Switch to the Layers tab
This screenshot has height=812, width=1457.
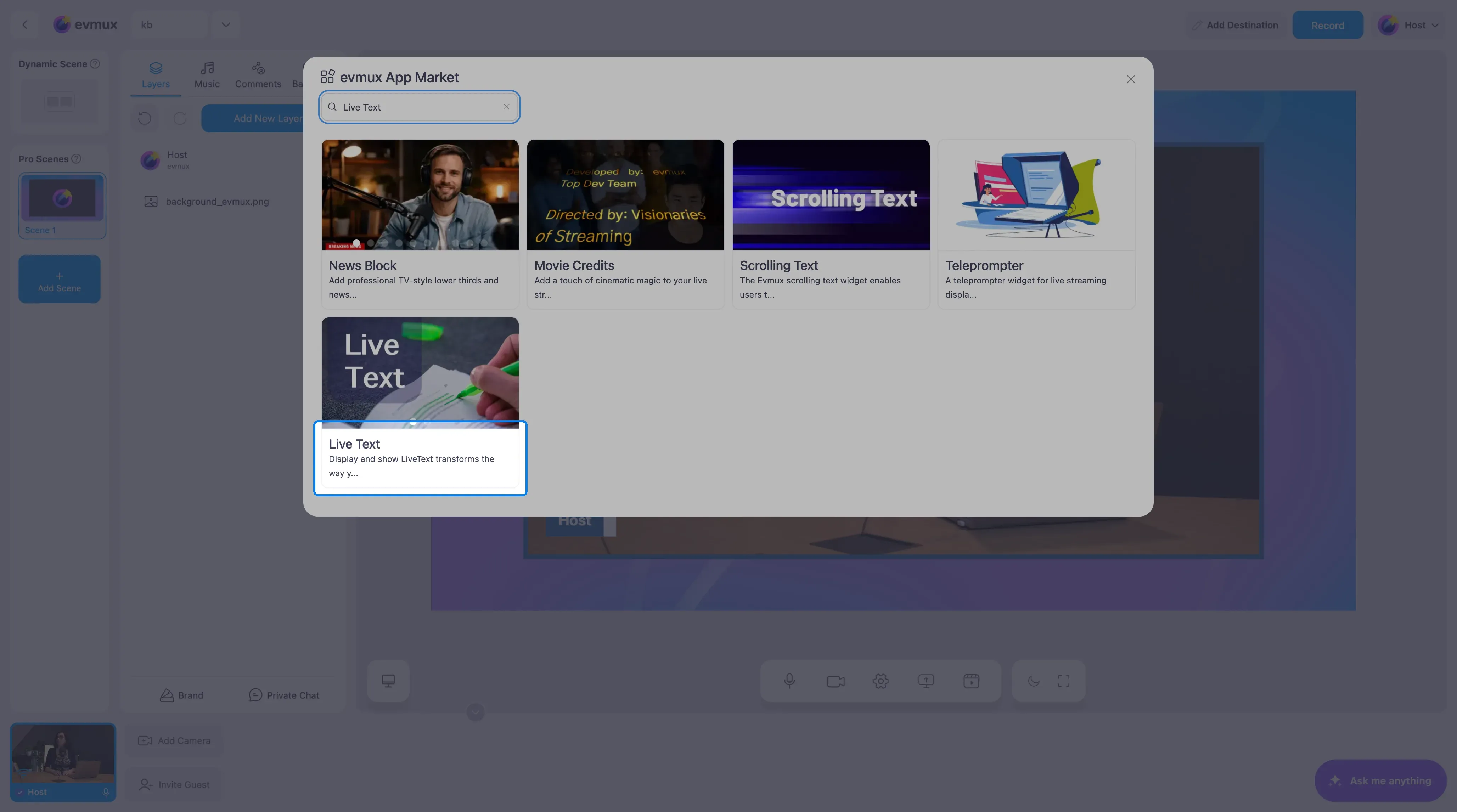[156, 75]
